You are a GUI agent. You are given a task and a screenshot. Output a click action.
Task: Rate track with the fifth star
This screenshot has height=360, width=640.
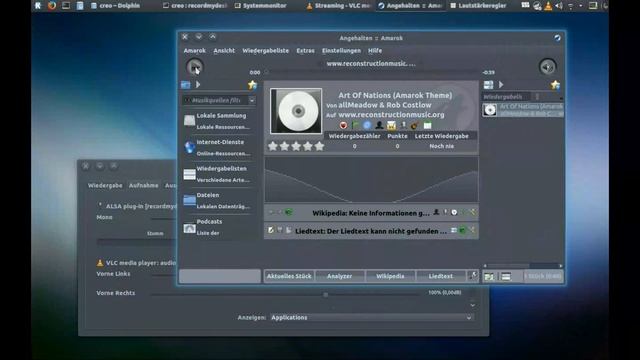tap(320, 146)
